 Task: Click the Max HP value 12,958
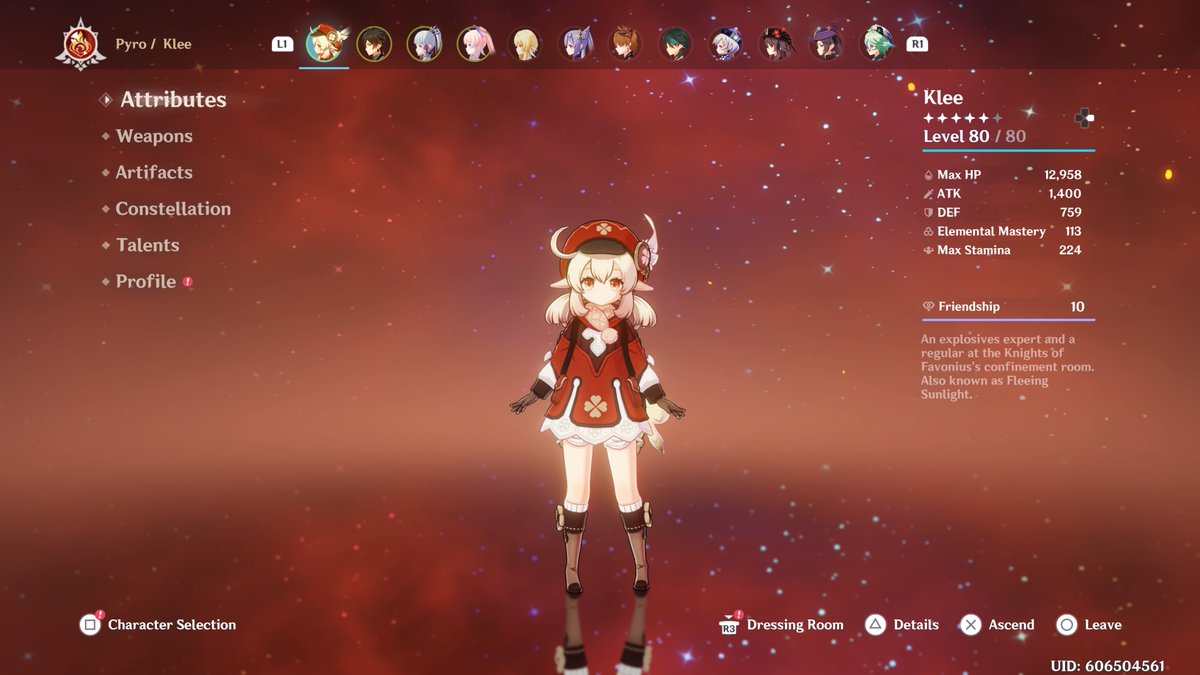coord(1063,175)
